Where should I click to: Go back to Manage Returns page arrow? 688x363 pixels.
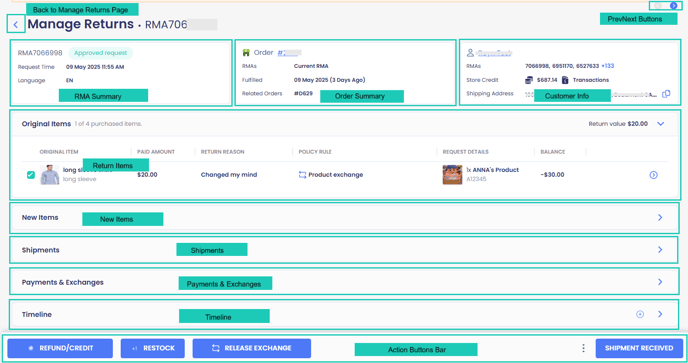point(16,25)
